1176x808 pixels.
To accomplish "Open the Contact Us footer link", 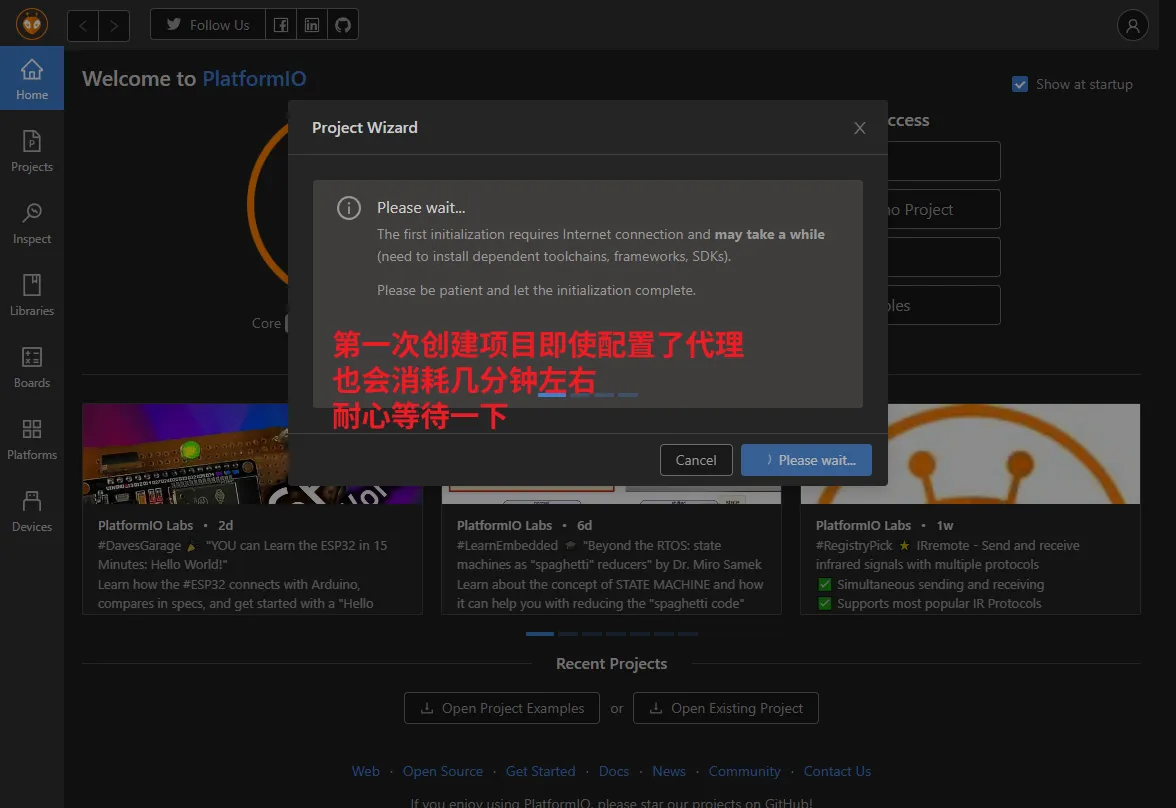I will pyautogui.click(x=837, y=771).
